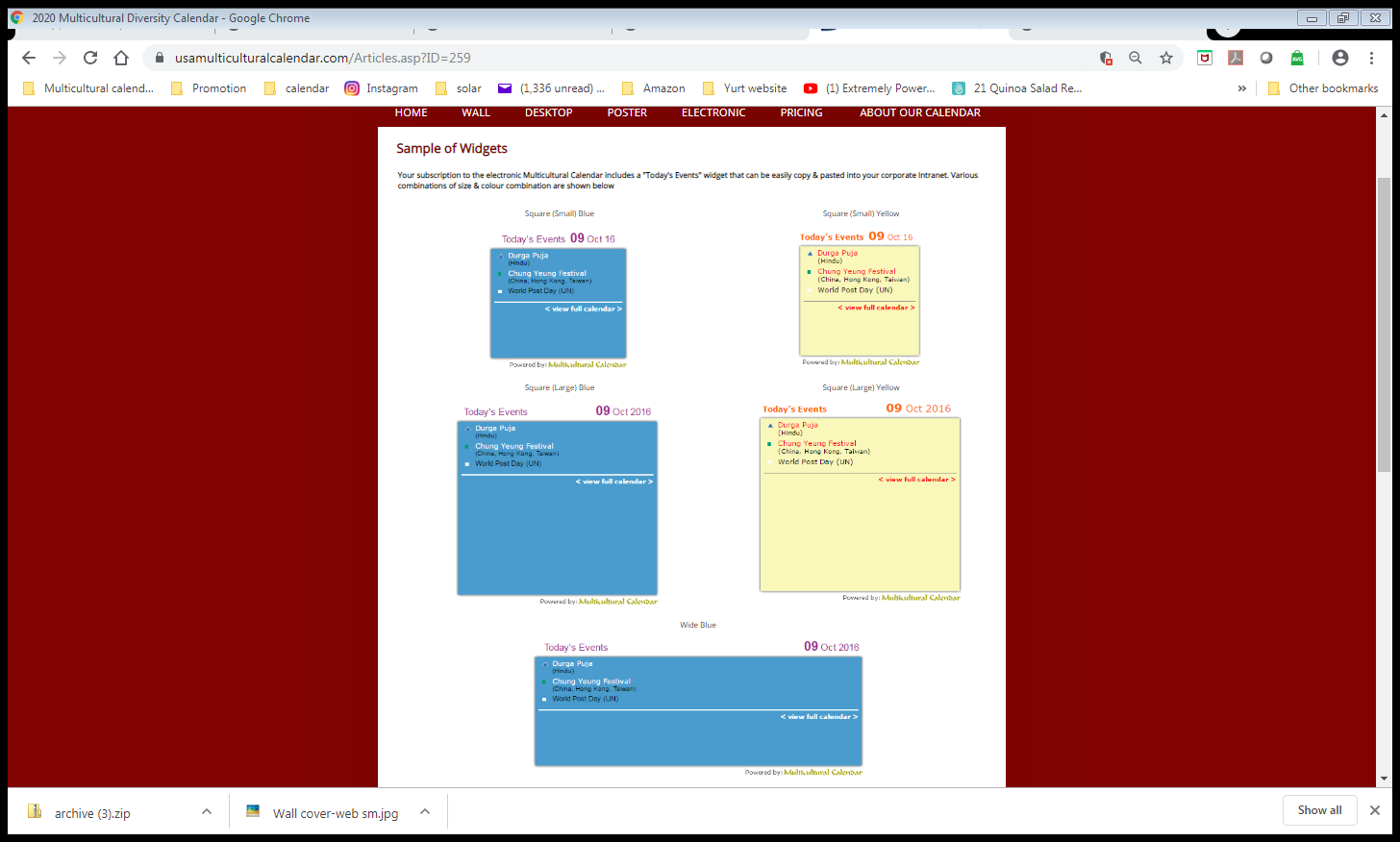Open the 'Multicultural calend...' bookmark folder
1400x842 pixels.
[x=87, y=88]
